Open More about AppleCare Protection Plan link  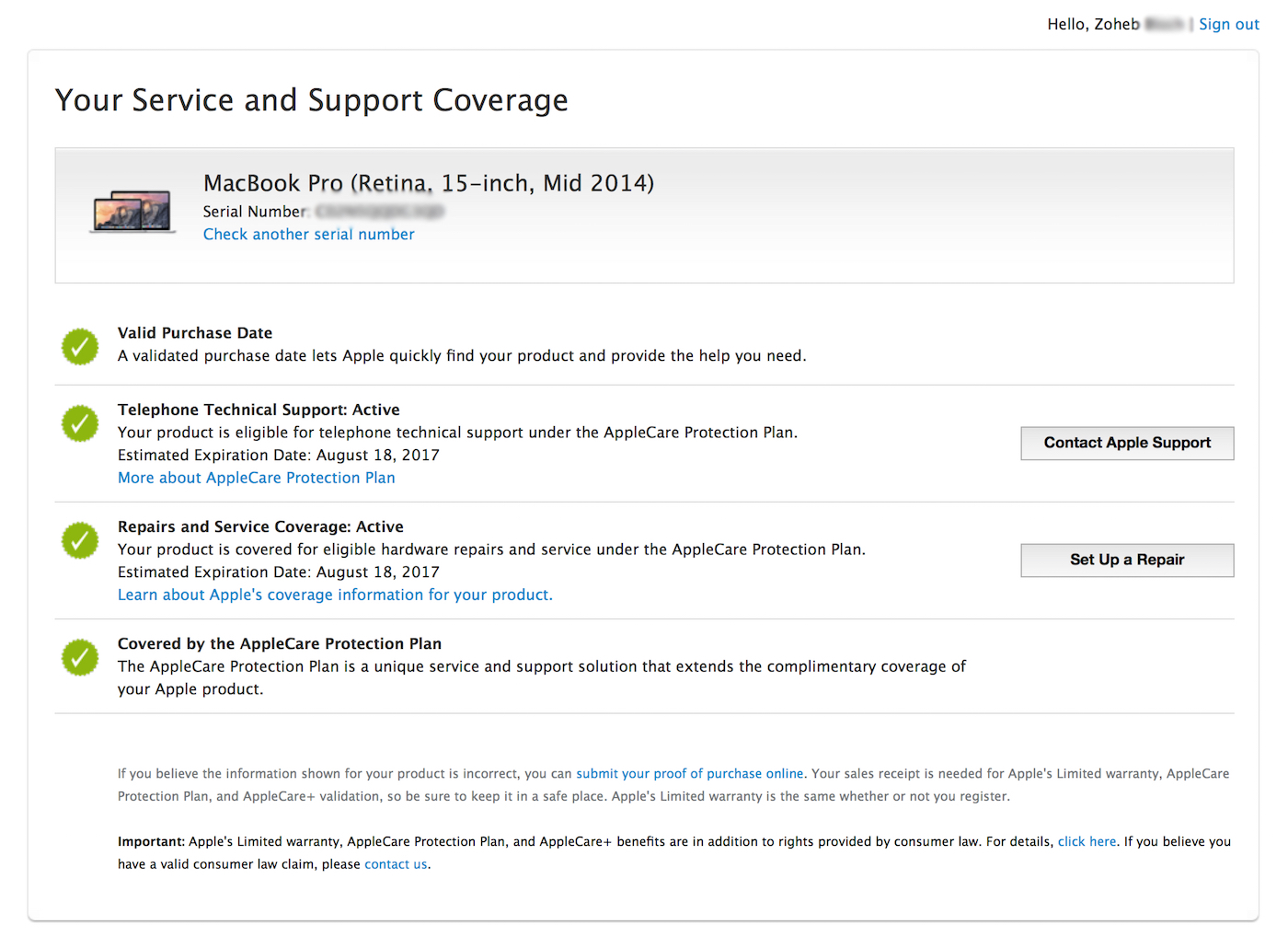(x=257, y=478)
